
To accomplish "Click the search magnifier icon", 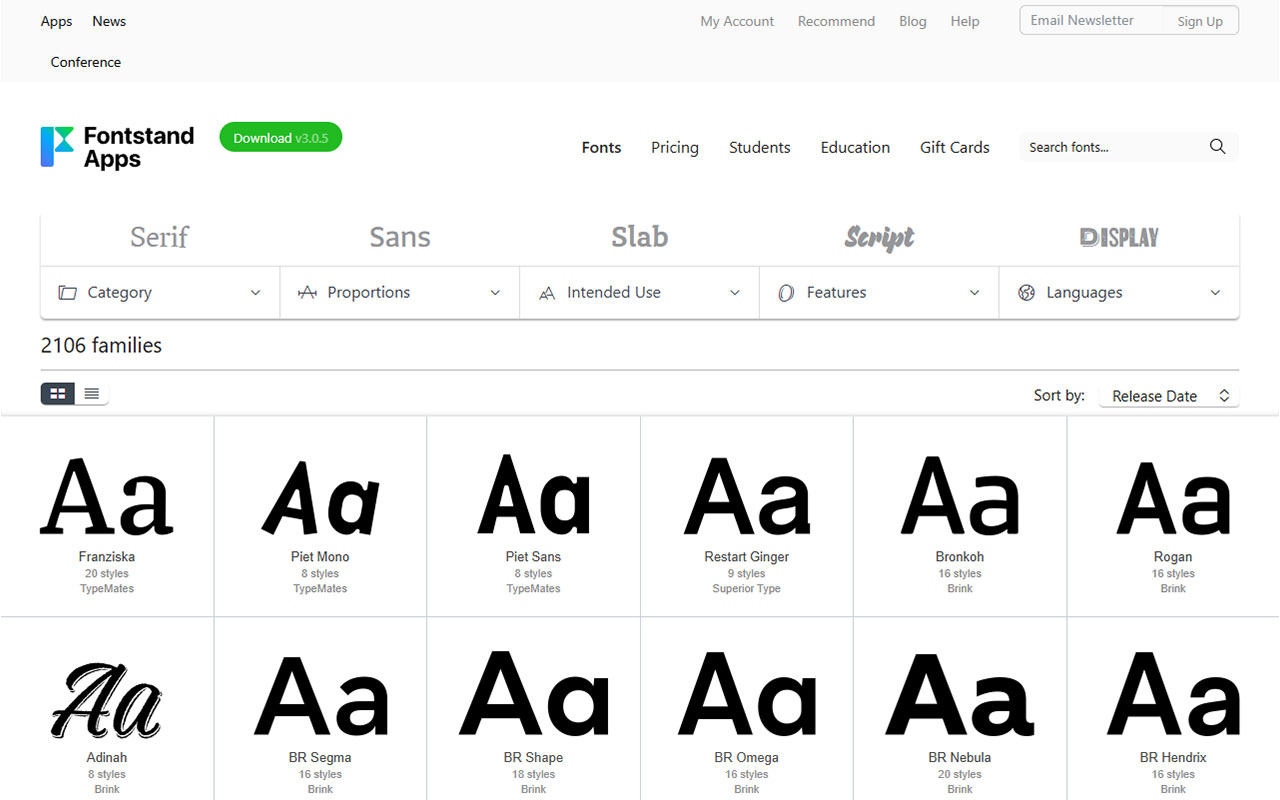I will coord(1217,147).
